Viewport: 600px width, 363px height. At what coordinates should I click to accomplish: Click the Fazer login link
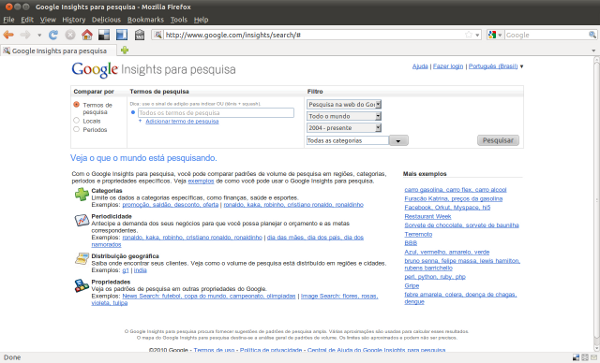point(448,66)
